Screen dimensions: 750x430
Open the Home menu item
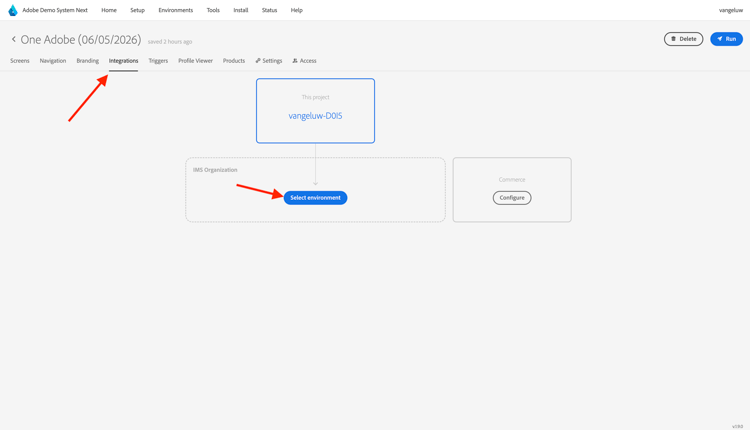coord(109,10)
